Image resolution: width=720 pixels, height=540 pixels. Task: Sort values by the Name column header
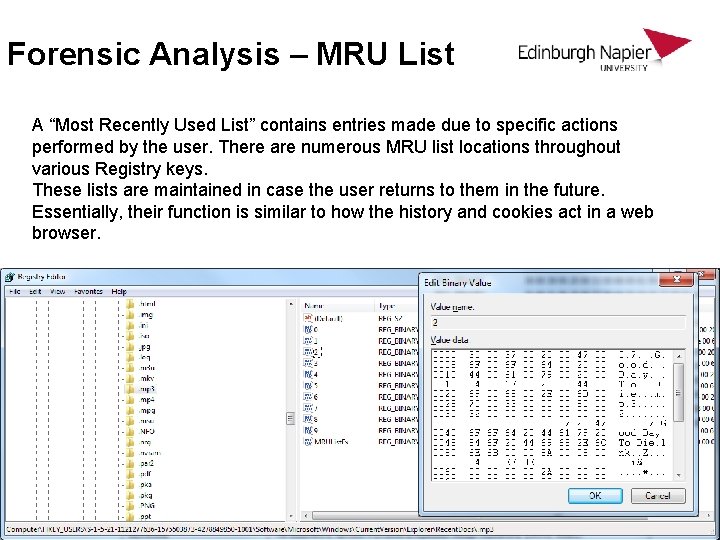coord(338,306)
